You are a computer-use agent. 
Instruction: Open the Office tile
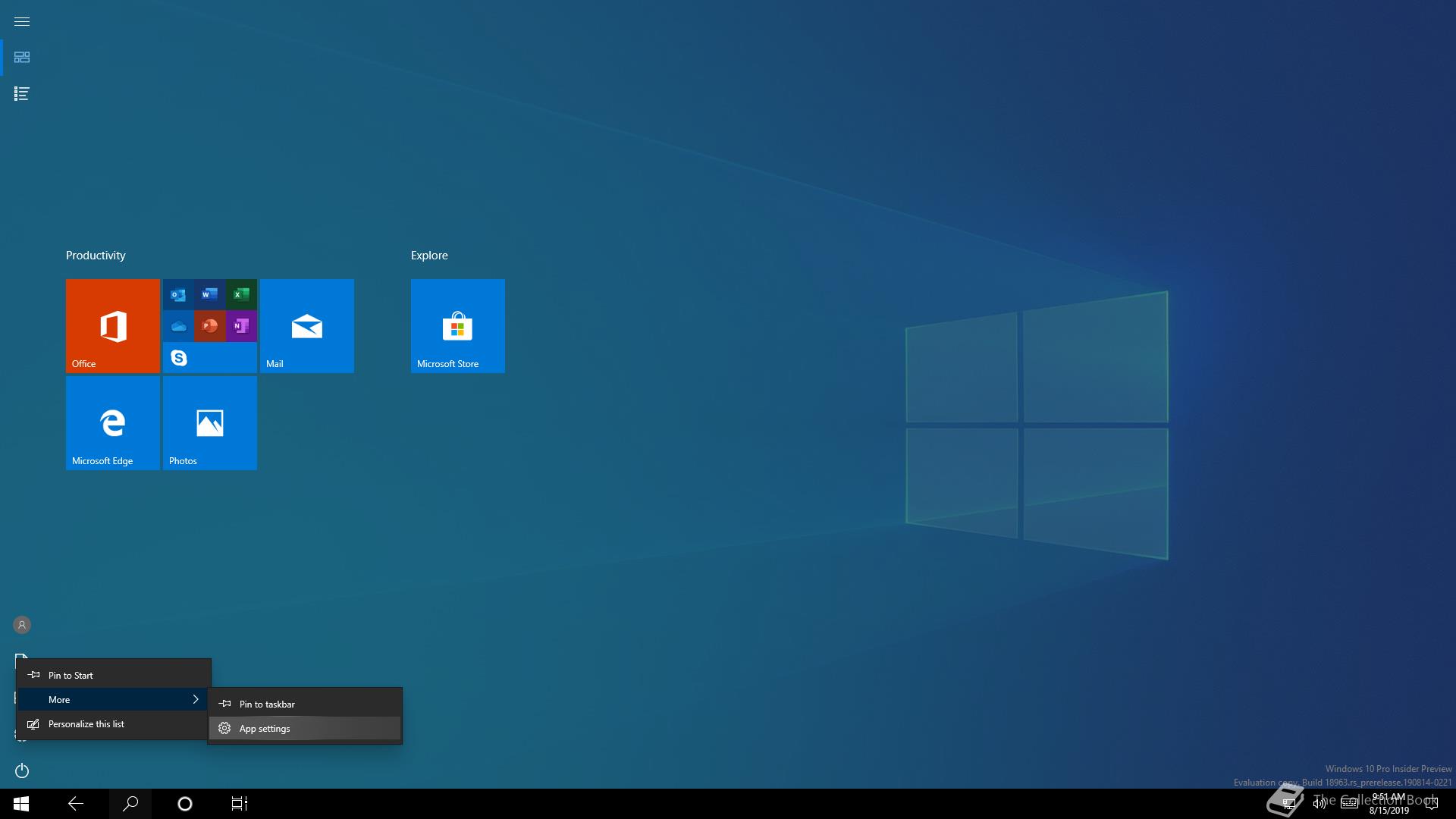click(113, 326)
